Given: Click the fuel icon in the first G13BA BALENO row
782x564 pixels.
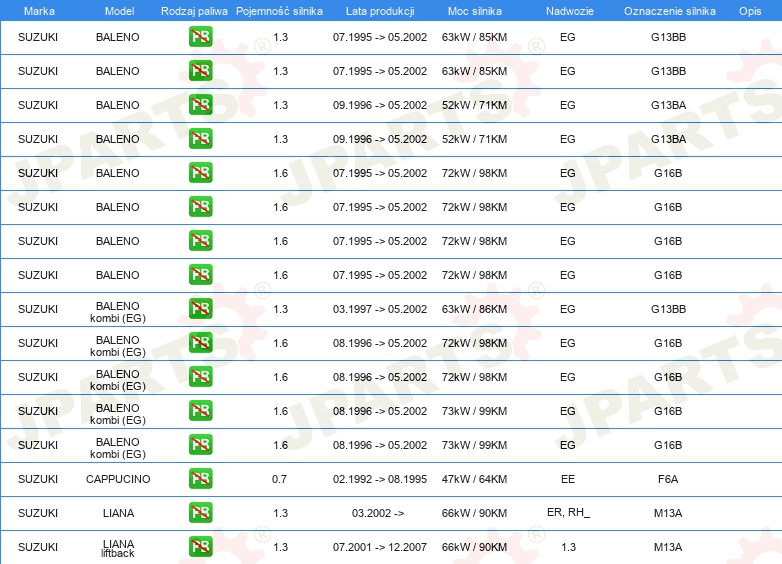Looking at the screenshot, I should 200,104.
